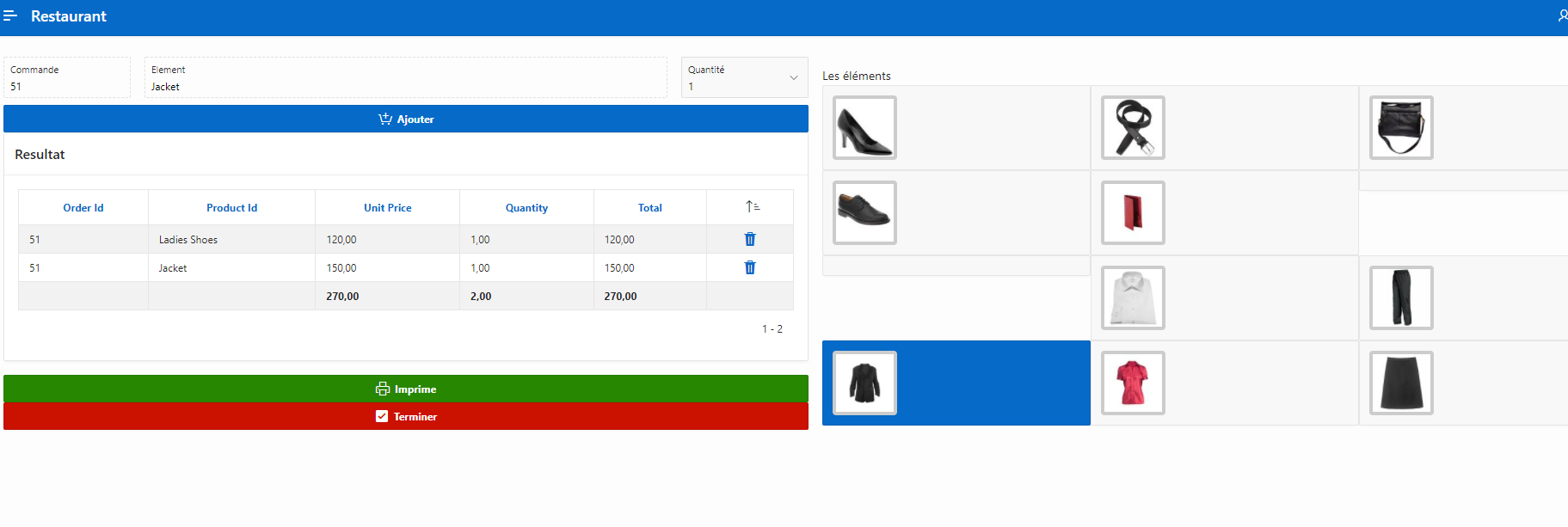The width and height of the screenshot is (1568, 527).
Task: Pick the men's black dress shoe
Action: point(864,212)
